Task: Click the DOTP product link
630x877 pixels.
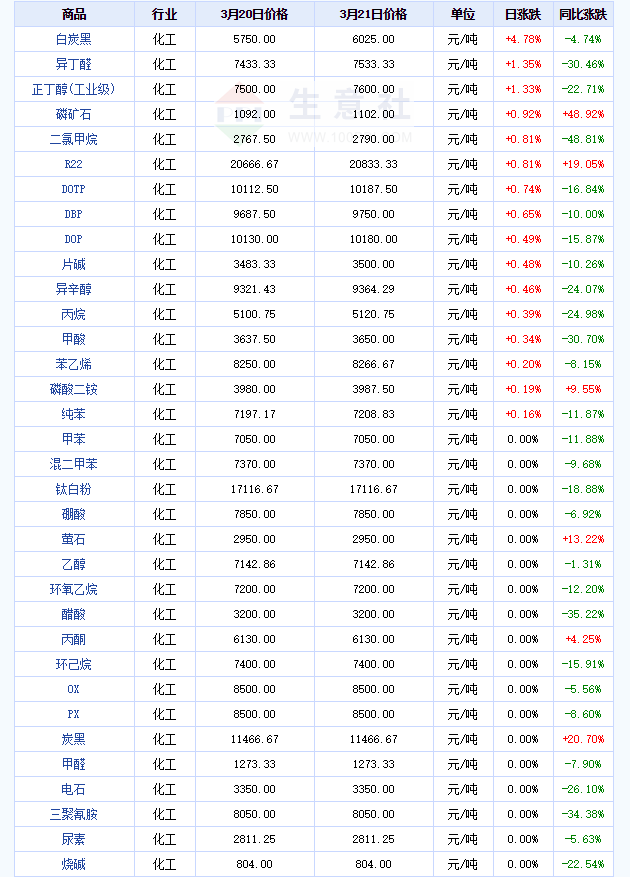Action: [x=73, y=189]
